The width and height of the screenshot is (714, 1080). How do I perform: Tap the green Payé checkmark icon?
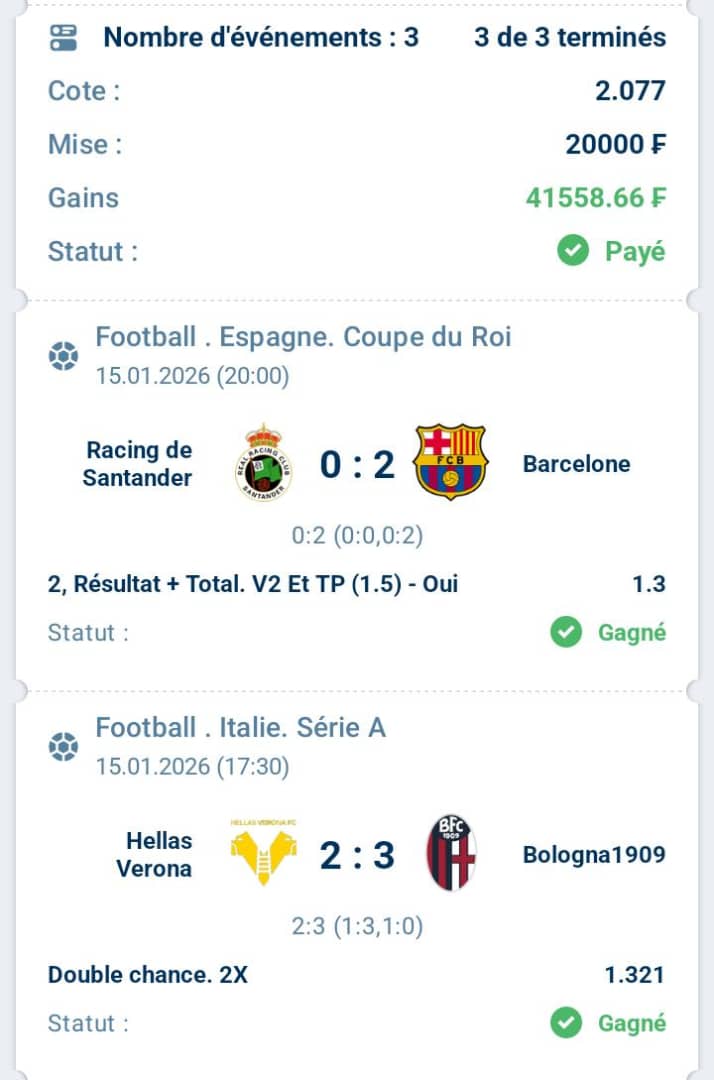click(x=572, y=250)
